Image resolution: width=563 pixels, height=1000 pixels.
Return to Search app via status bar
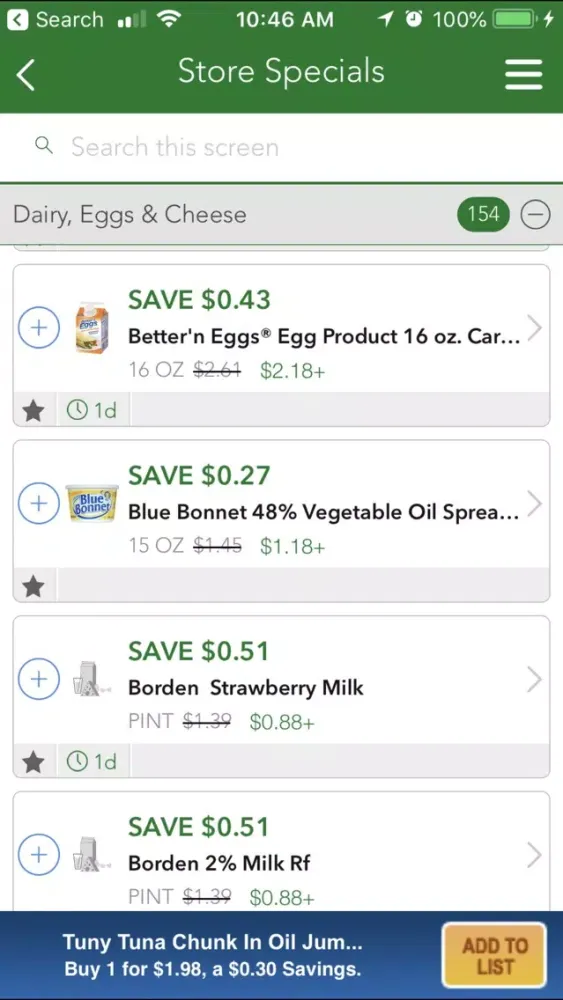(55, 20)
